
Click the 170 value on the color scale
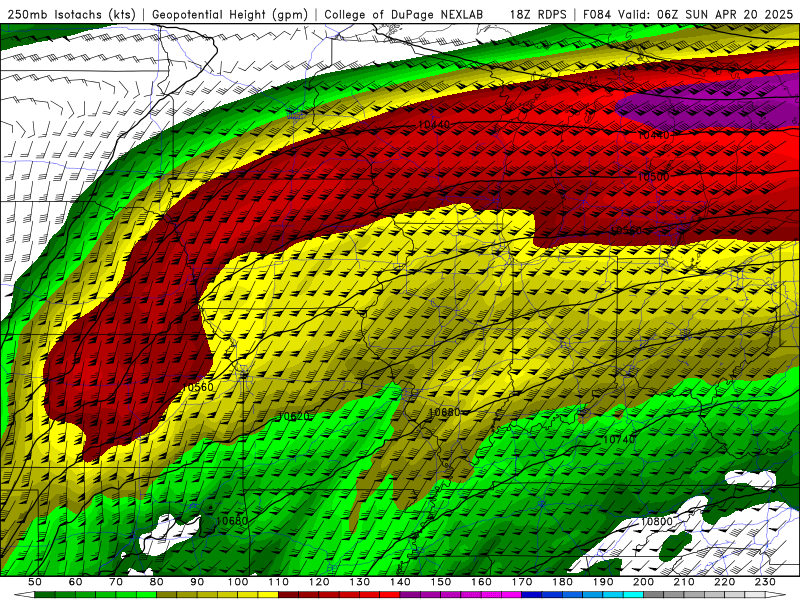point(522,582)
